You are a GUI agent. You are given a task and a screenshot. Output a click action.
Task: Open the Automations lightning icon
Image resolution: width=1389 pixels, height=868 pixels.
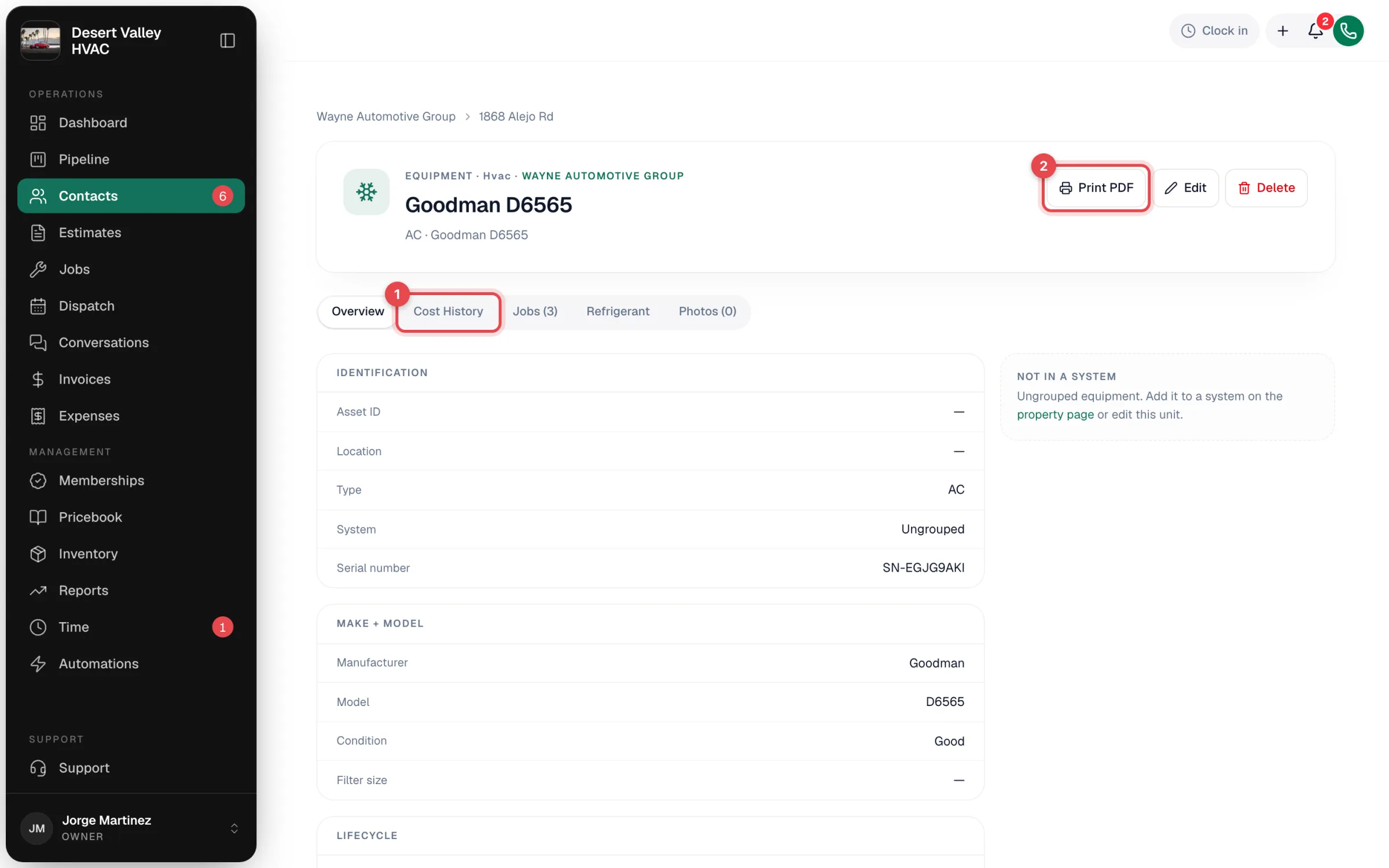(x=38, y=664)
